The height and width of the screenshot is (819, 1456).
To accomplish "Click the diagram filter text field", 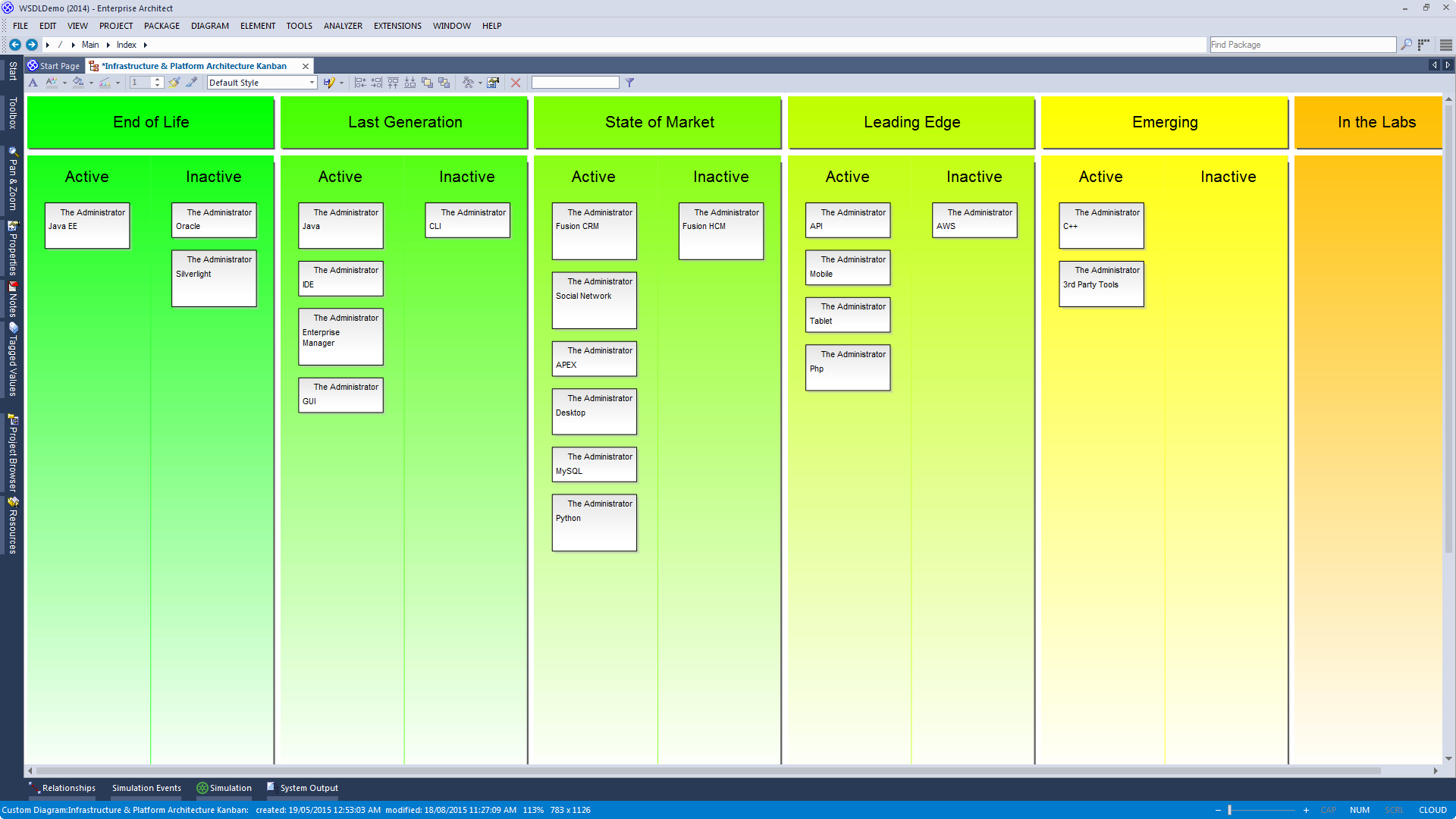I will click(x=575, y=83).
